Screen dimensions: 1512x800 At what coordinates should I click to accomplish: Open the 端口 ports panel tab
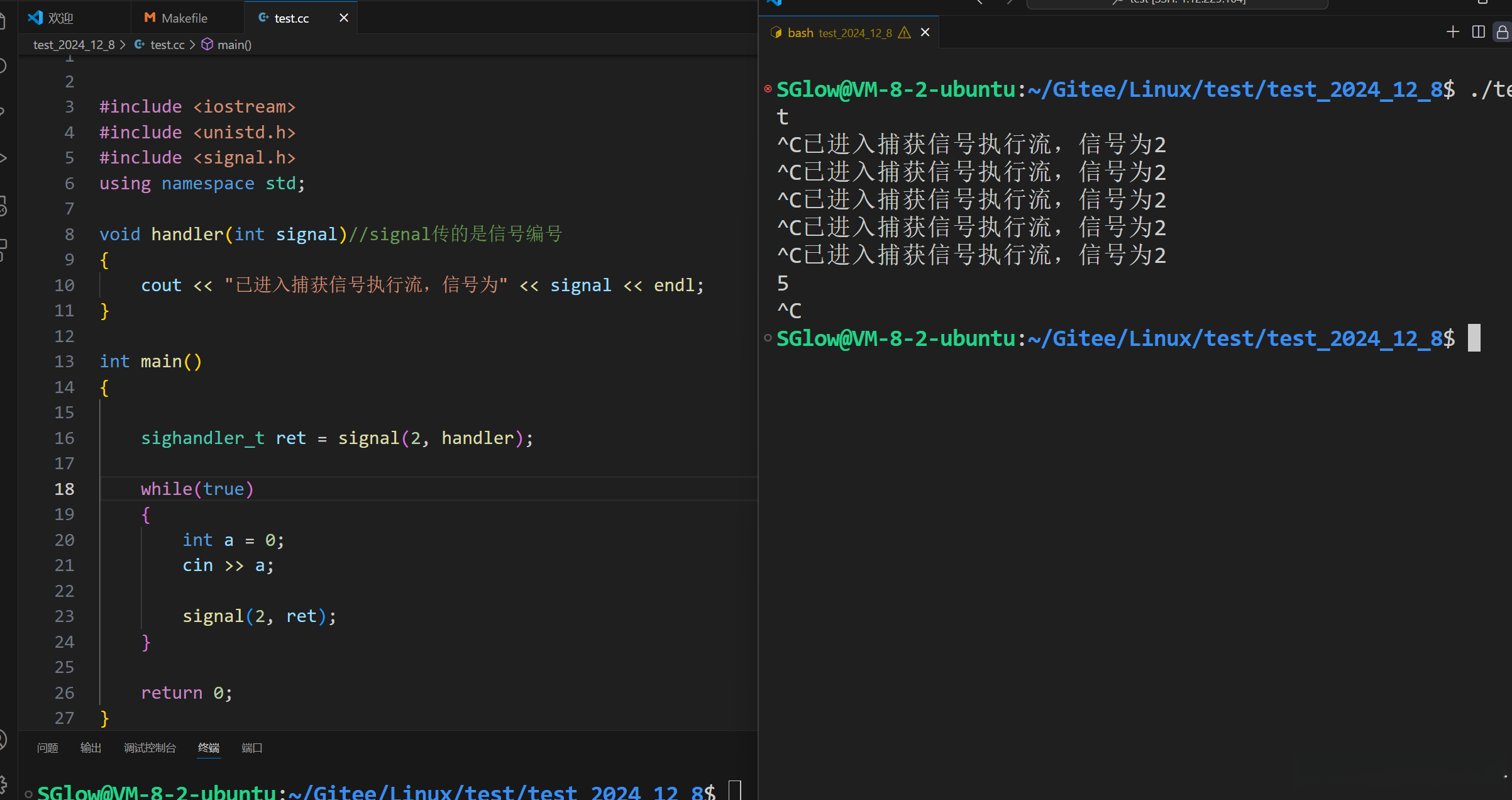click(x=251, y=748)
